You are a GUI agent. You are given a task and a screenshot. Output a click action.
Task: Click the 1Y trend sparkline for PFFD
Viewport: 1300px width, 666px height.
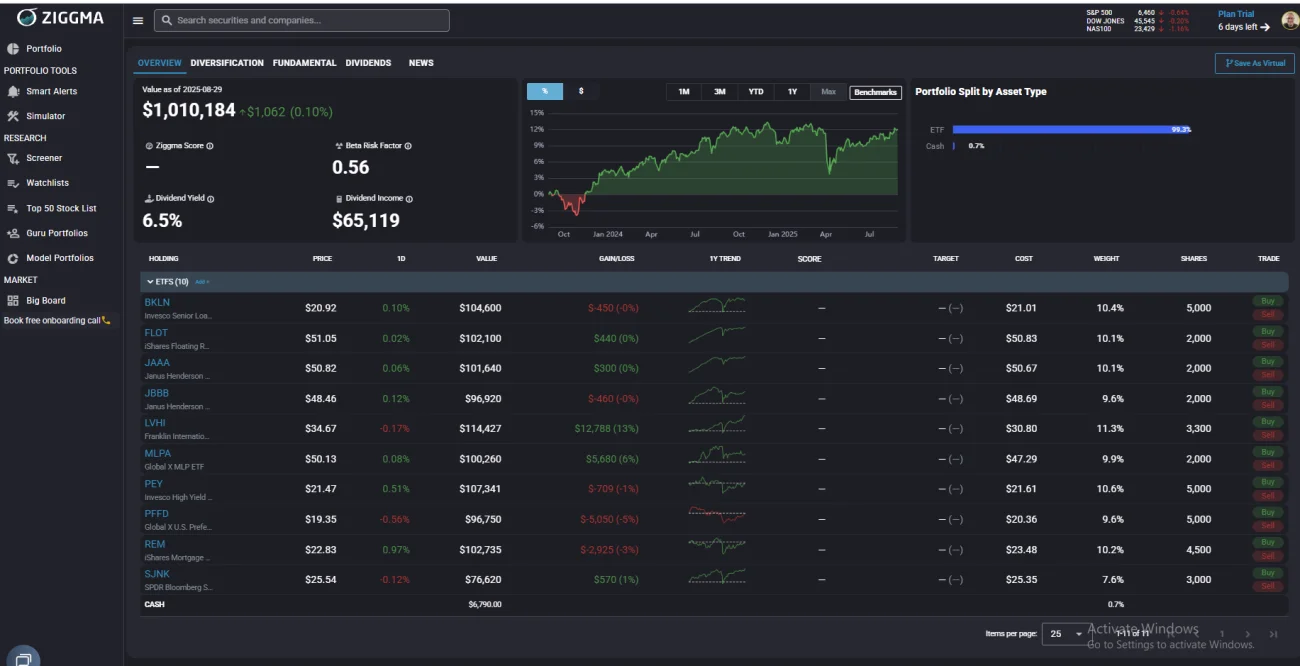717,516
